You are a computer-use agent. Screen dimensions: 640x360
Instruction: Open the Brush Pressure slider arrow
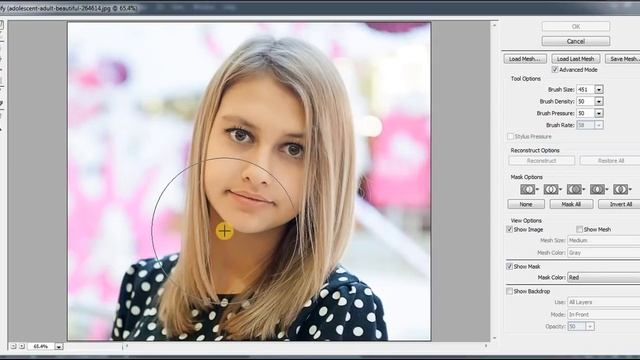599,113
